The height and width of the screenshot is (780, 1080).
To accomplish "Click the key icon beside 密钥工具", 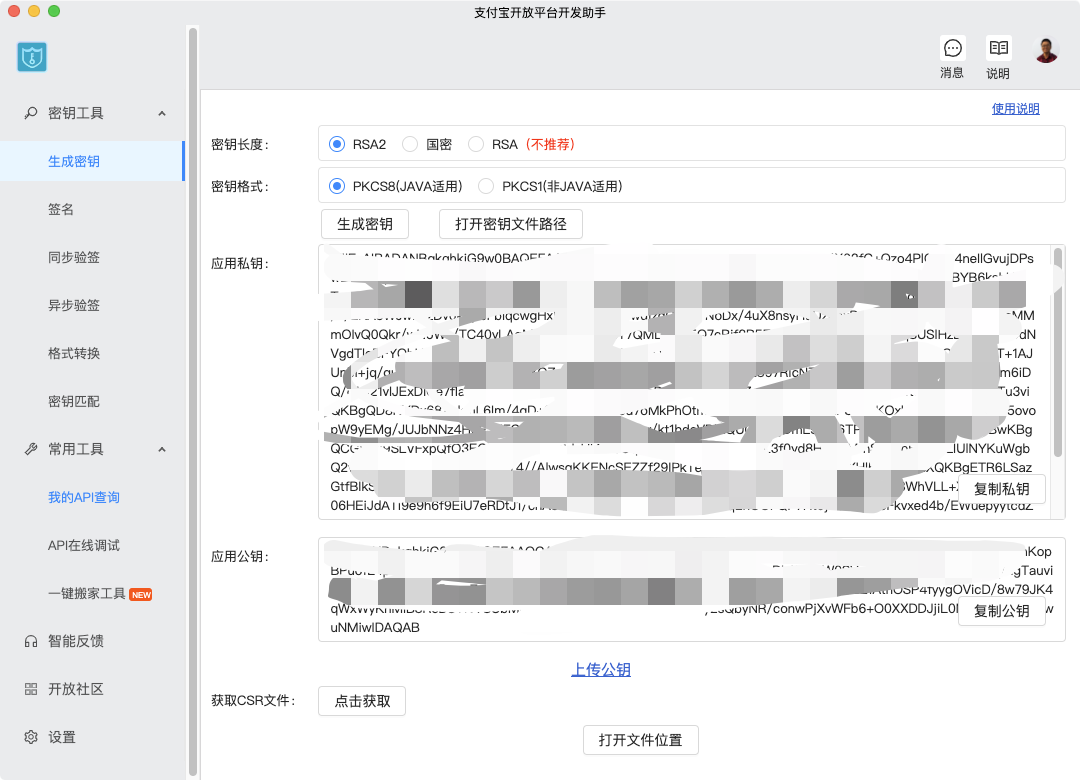I will (x=31, y=113).
